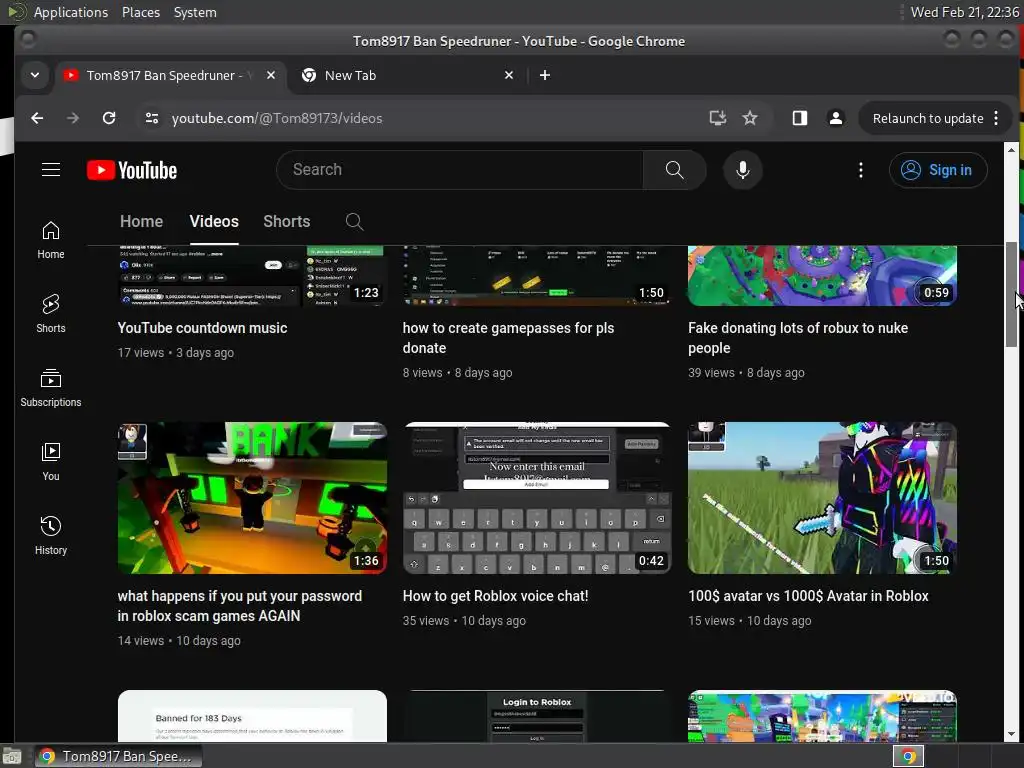Open the YouTube hamburger guide menu
The image size is (1024, 768).
pyautogui.click(x=51, y=170)
